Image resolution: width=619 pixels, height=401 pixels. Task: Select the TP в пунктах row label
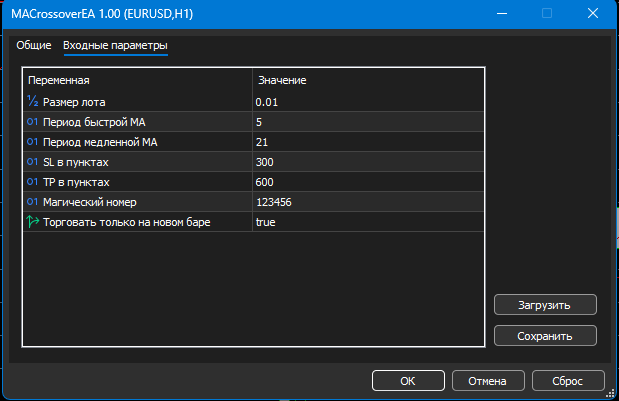pos(76,182)
